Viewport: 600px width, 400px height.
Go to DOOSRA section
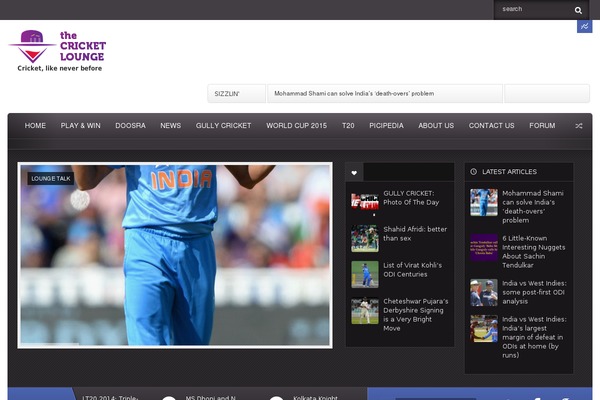tap(130, 126)
